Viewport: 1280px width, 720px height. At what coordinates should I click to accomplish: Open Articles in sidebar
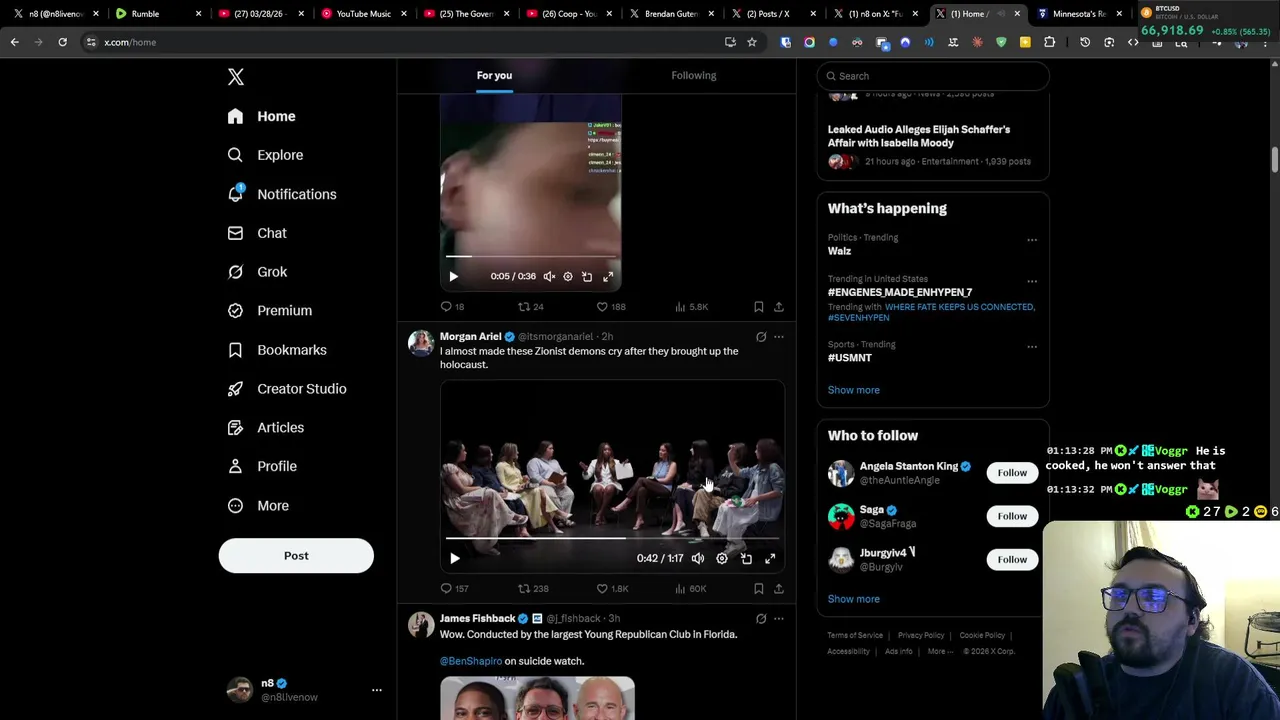(x=266, y=427)
